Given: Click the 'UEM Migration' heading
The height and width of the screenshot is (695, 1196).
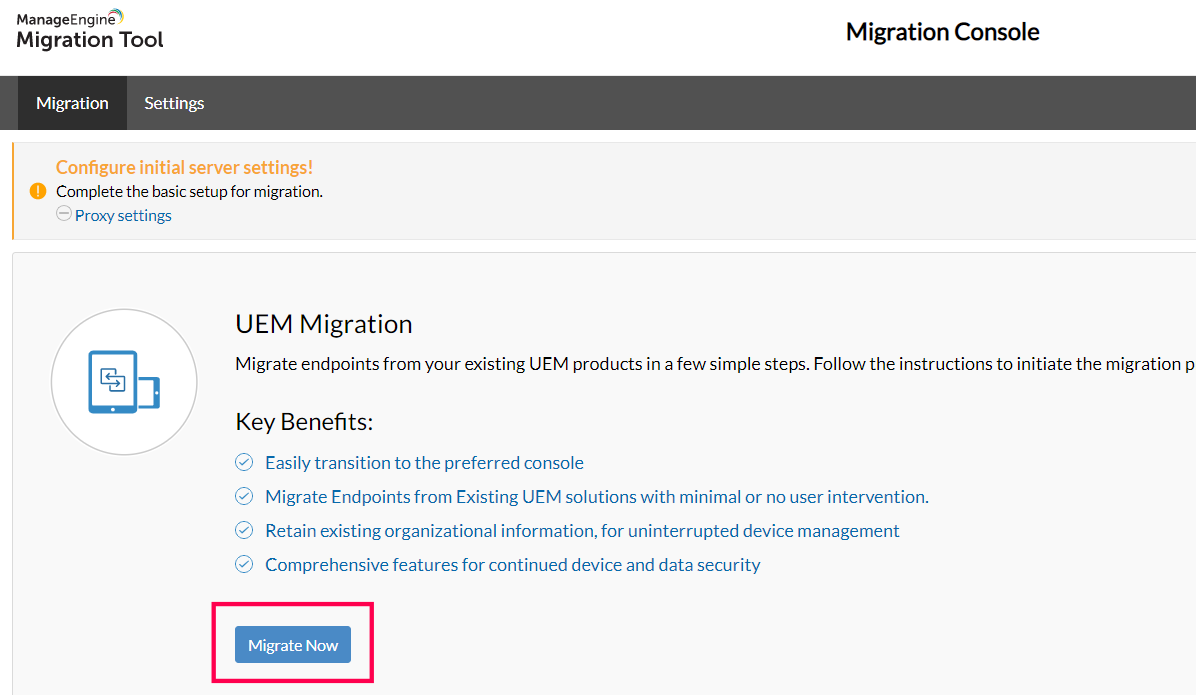Looking at the screenshot, I should 323,323.
